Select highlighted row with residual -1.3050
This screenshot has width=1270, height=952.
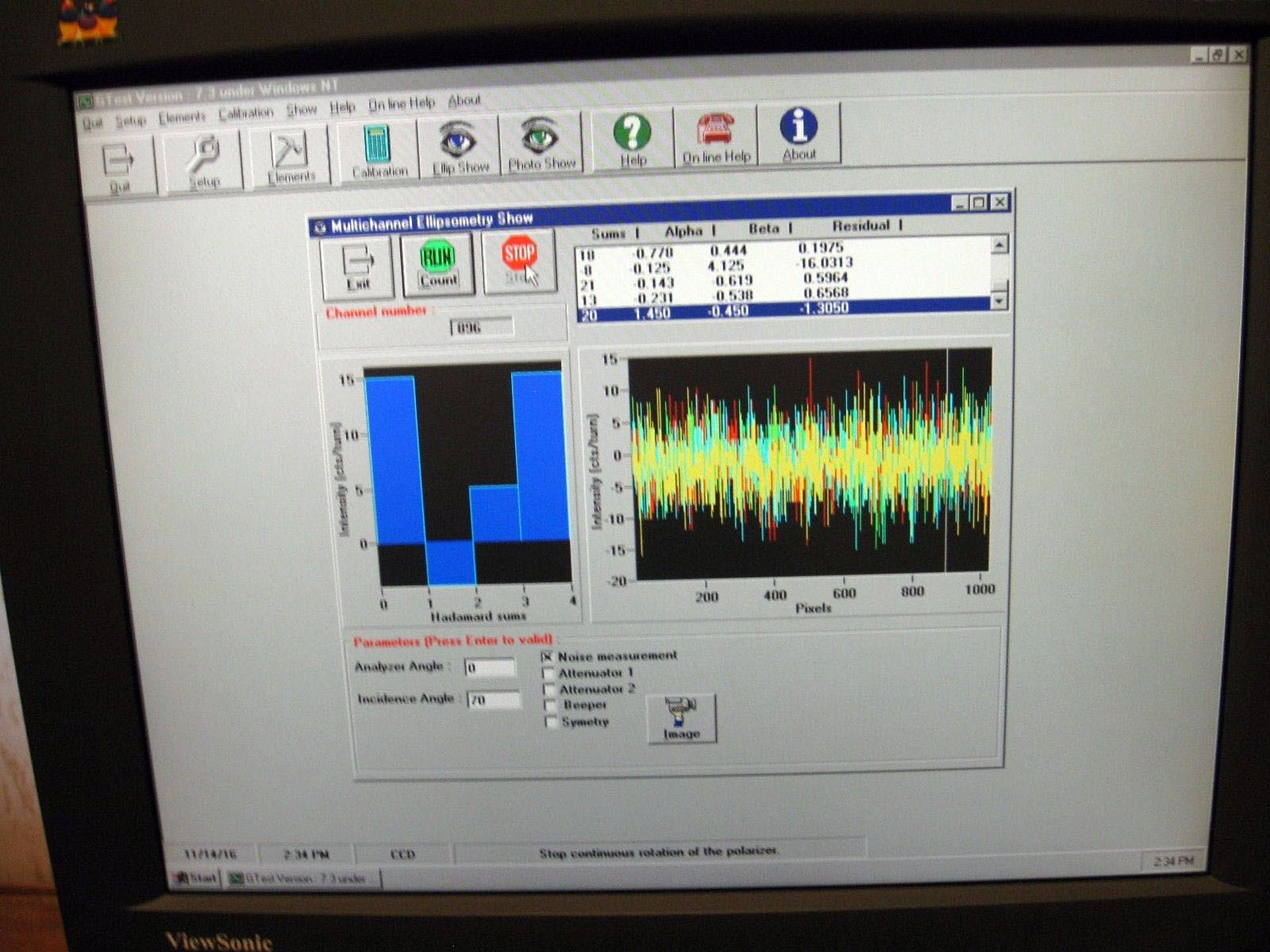(x=783, y=311)
